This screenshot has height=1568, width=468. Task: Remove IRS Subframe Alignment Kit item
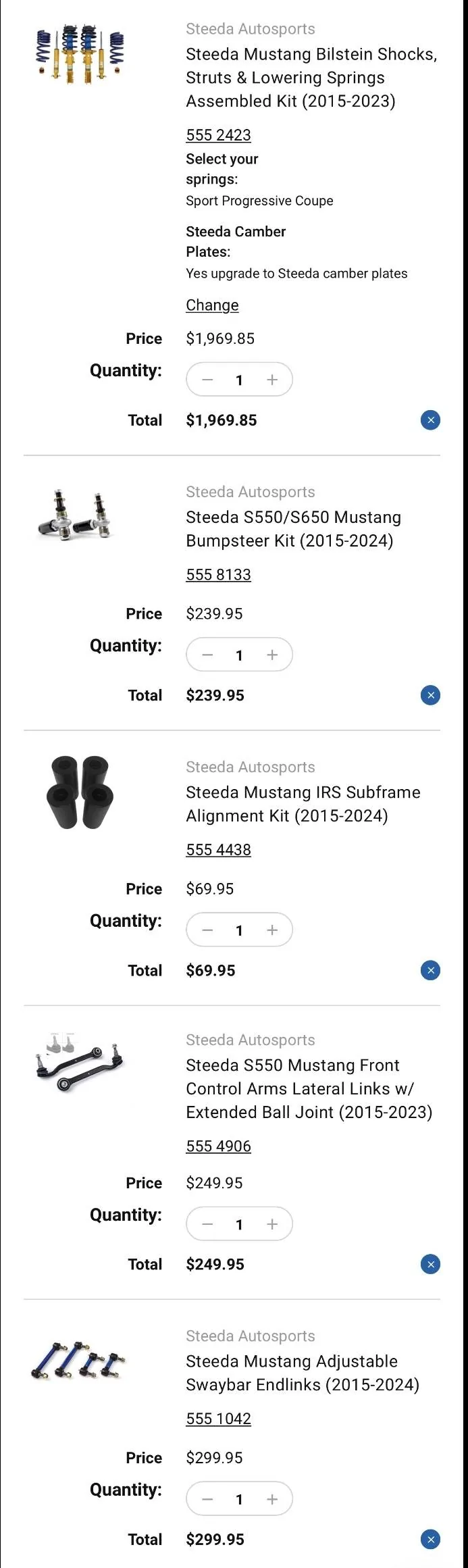click(x=430, y=970)
